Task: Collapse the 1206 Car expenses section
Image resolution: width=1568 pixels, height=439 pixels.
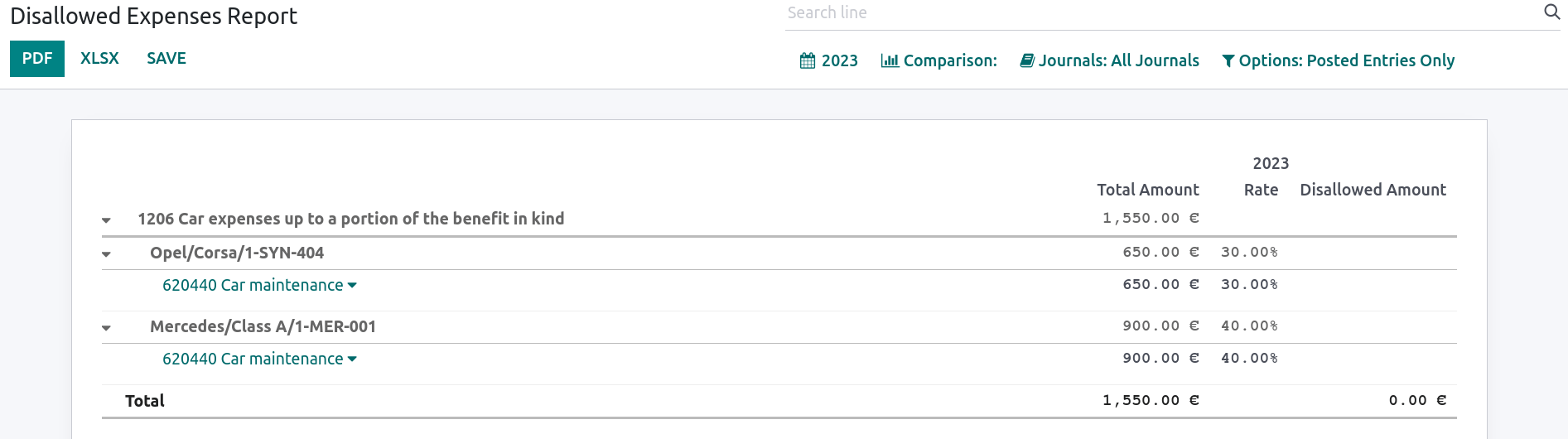Action: [106, 220]
